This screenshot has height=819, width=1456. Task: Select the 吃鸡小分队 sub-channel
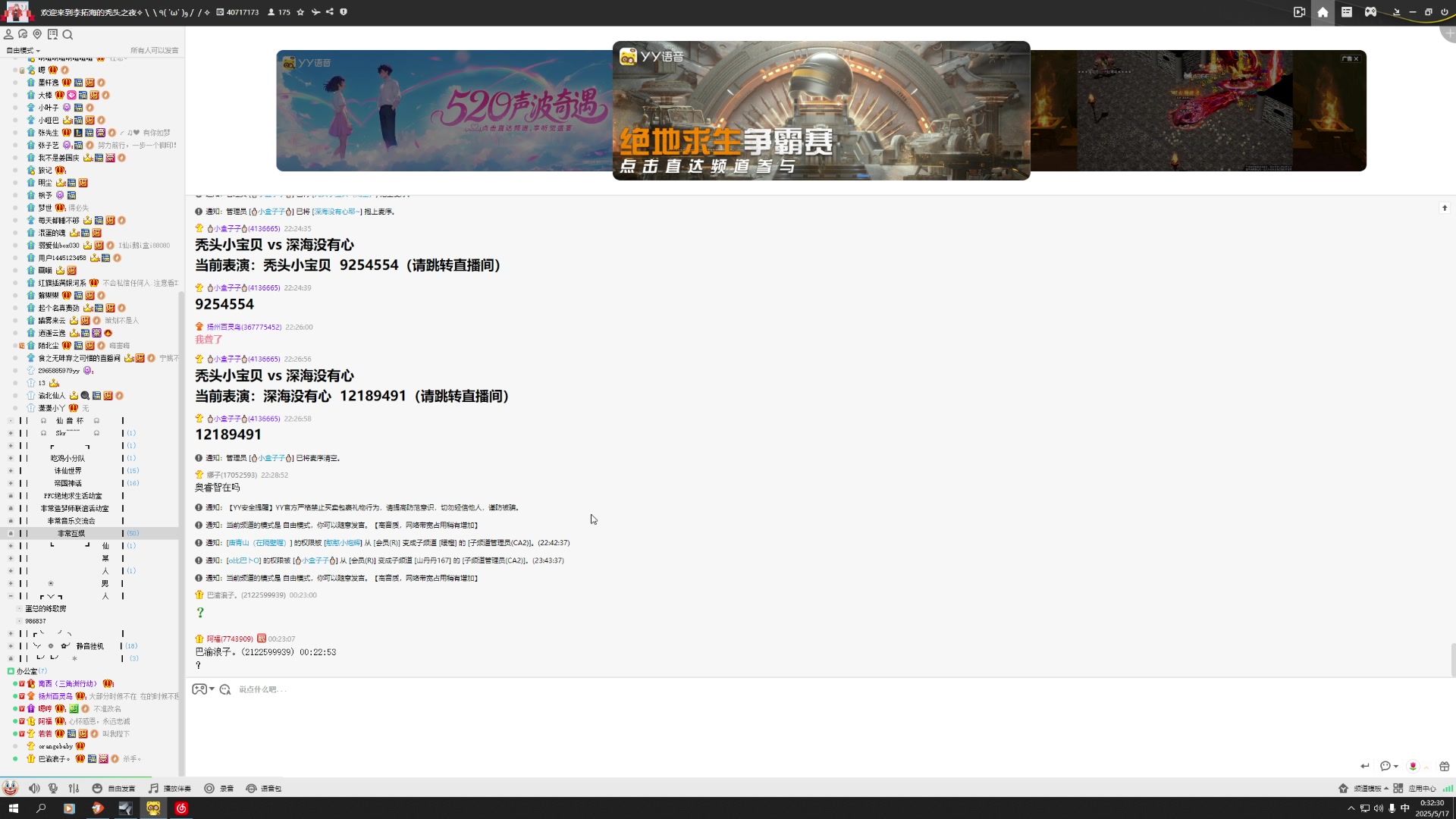click(68, 459)
